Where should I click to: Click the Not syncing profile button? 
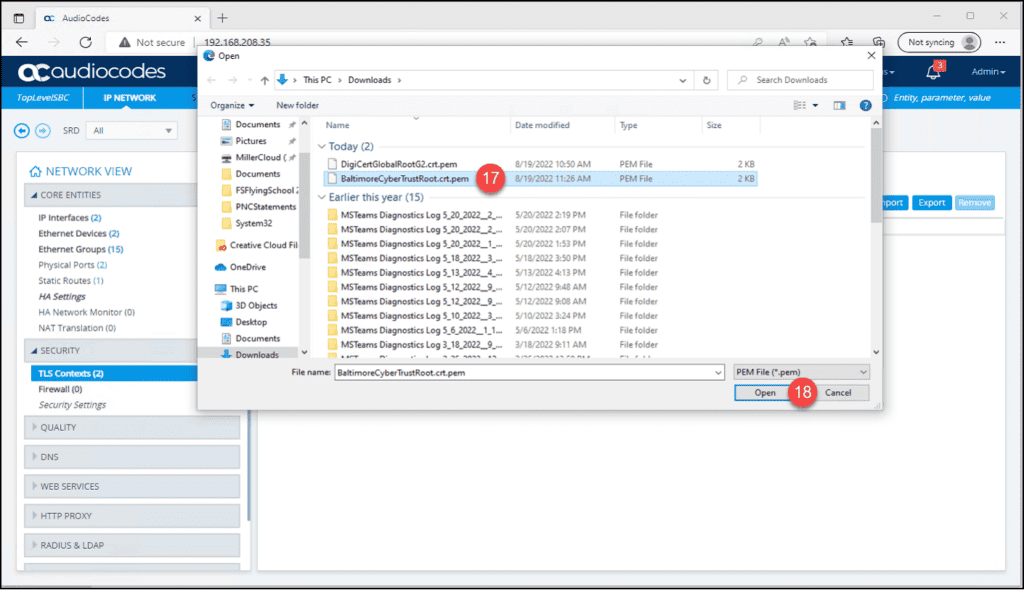click(939, 42)
